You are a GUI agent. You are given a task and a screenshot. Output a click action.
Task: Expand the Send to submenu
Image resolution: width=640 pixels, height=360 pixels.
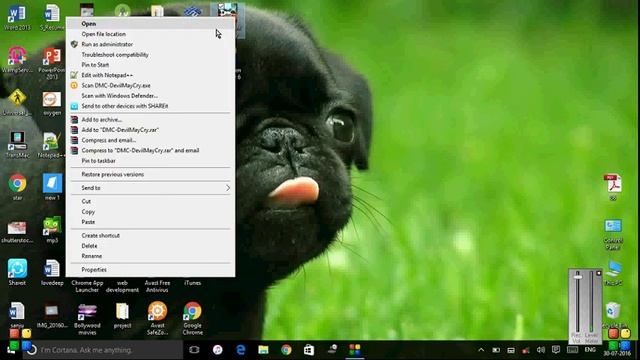(x=150, y=188)
